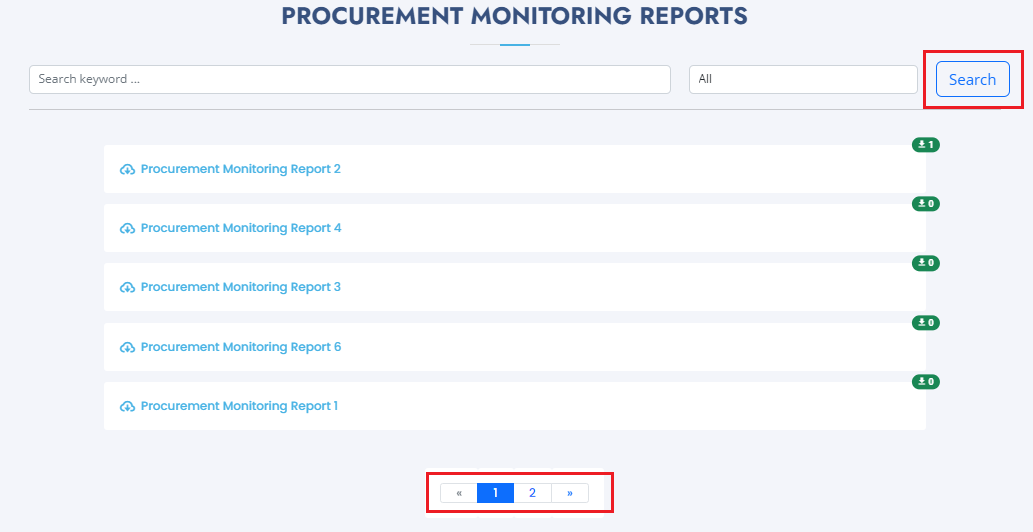Click download count badge on Report 3
1033x532 pixels.
926,263
